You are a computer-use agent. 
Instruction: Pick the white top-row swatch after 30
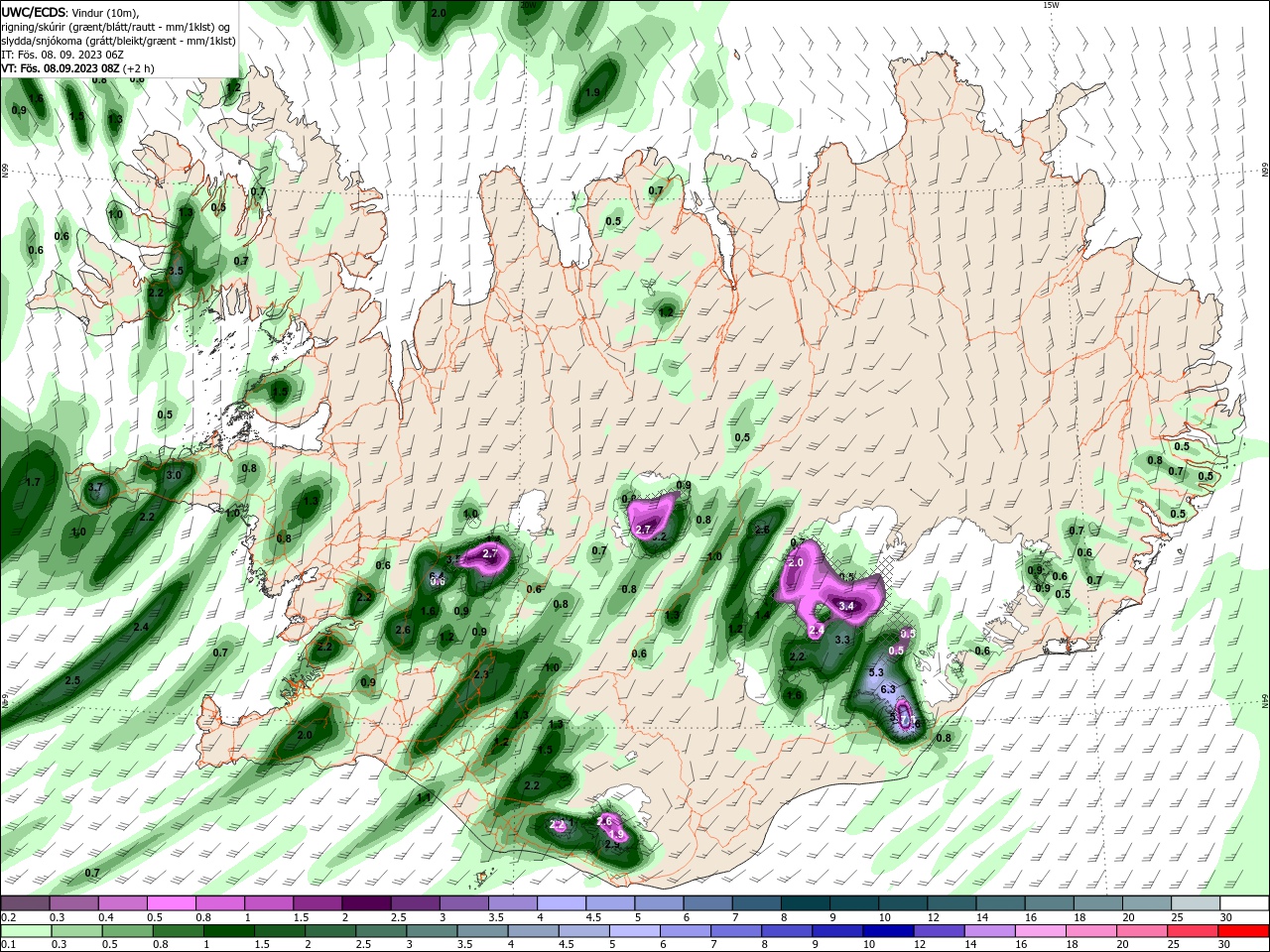[x=1243, y=903]
